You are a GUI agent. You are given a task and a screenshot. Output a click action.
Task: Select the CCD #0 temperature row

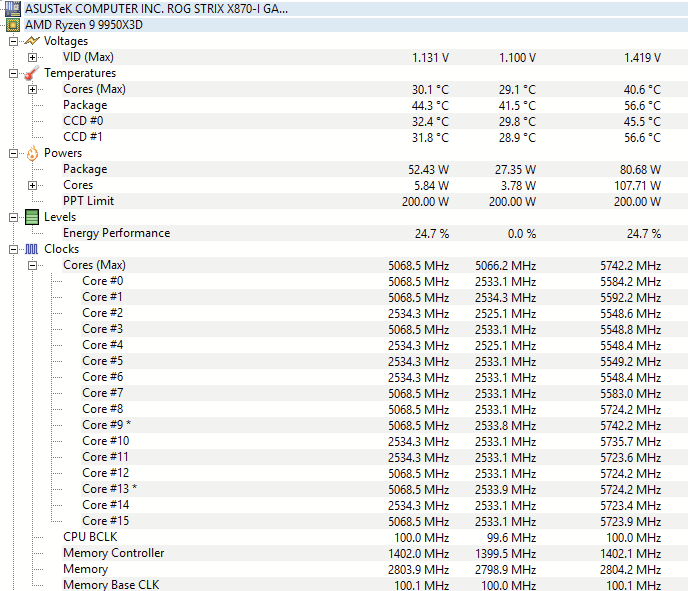pyautogui.click(x=83, y=121)
